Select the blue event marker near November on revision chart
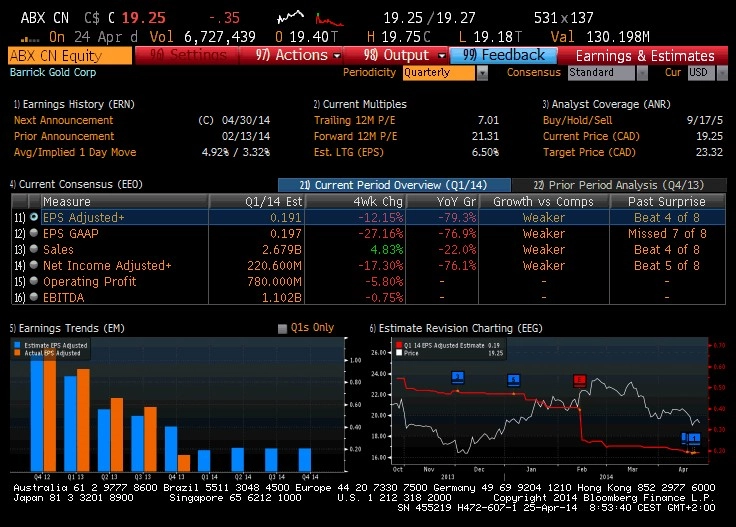 [x=458, y=377]
